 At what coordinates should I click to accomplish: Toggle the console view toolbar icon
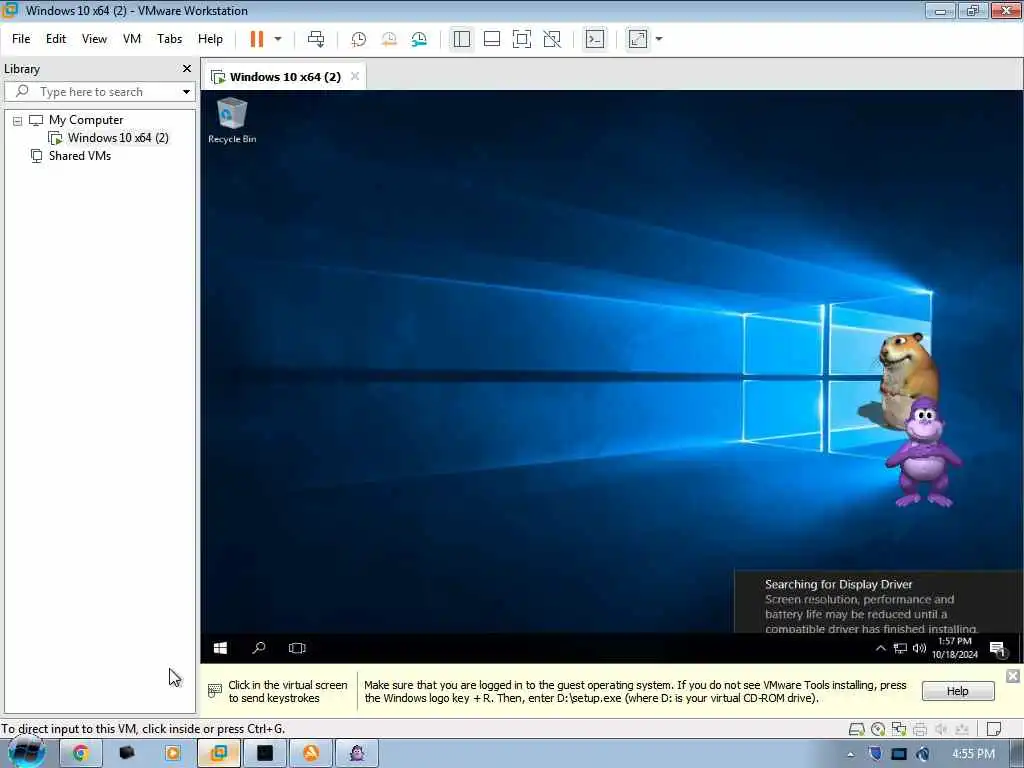[595, 39]
